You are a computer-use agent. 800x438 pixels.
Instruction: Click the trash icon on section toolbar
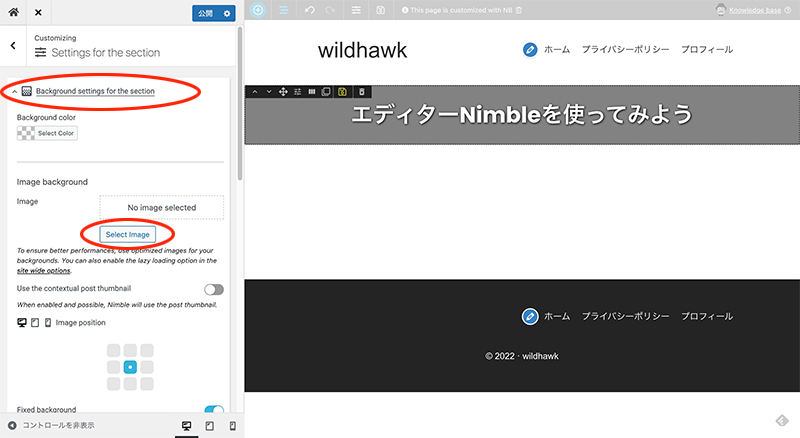362,92
